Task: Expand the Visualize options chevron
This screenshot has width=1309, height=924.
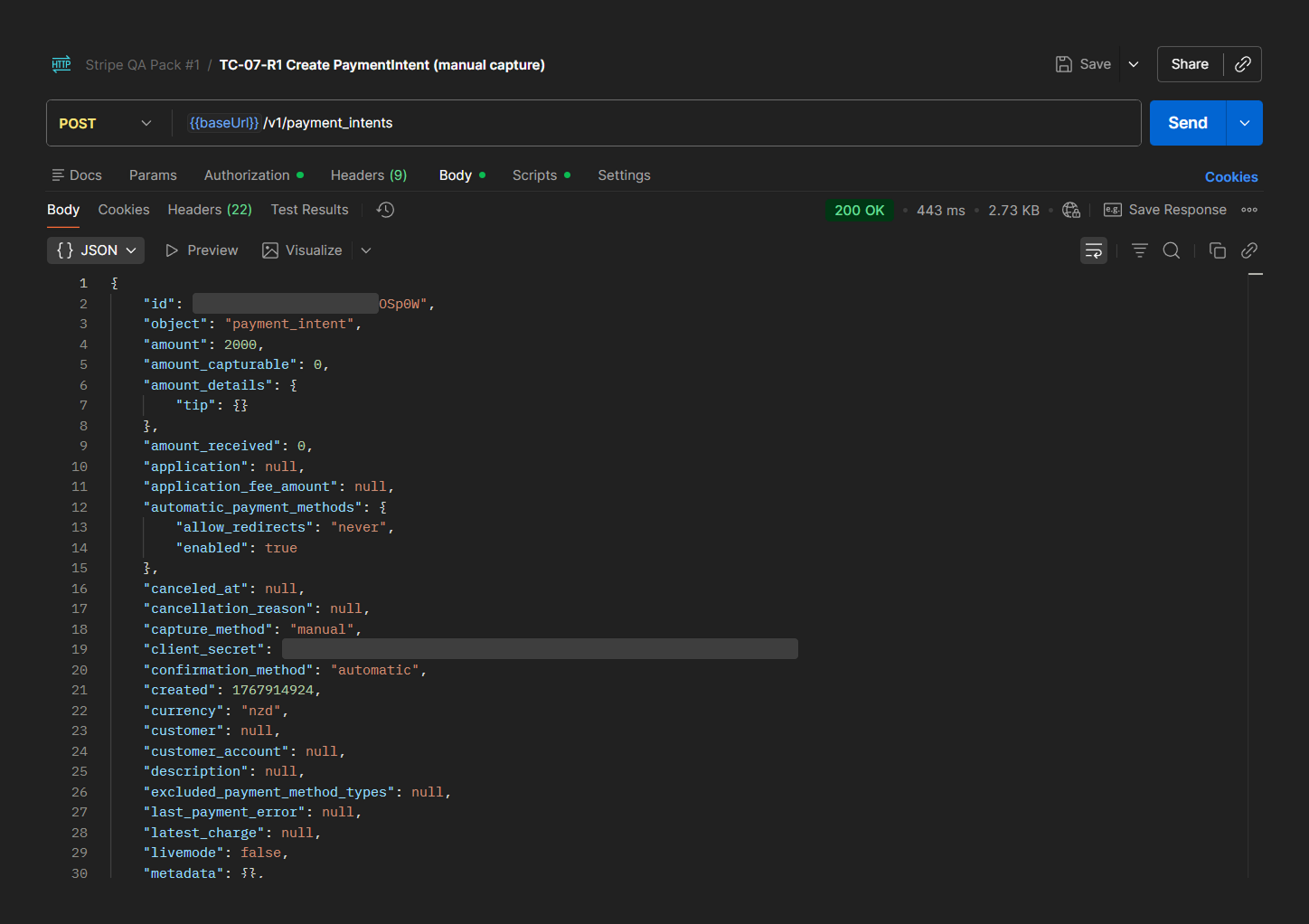Action: pyautogui.click(x=366, y=250)
